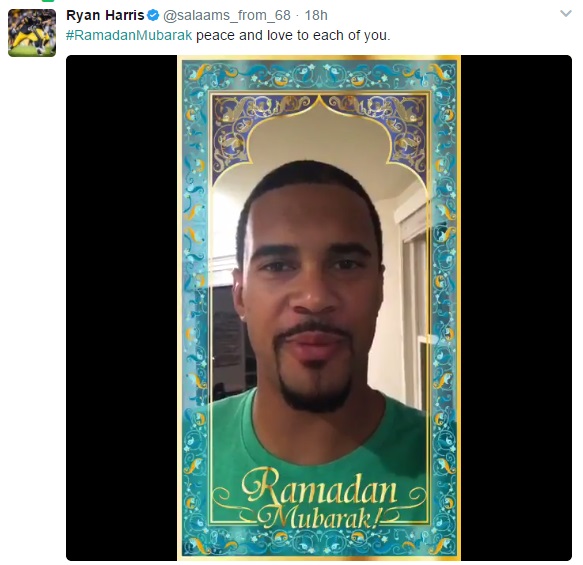583x565 pixels.
Task: Click the blue verified badge icon
Action: [x=153, y=16]
